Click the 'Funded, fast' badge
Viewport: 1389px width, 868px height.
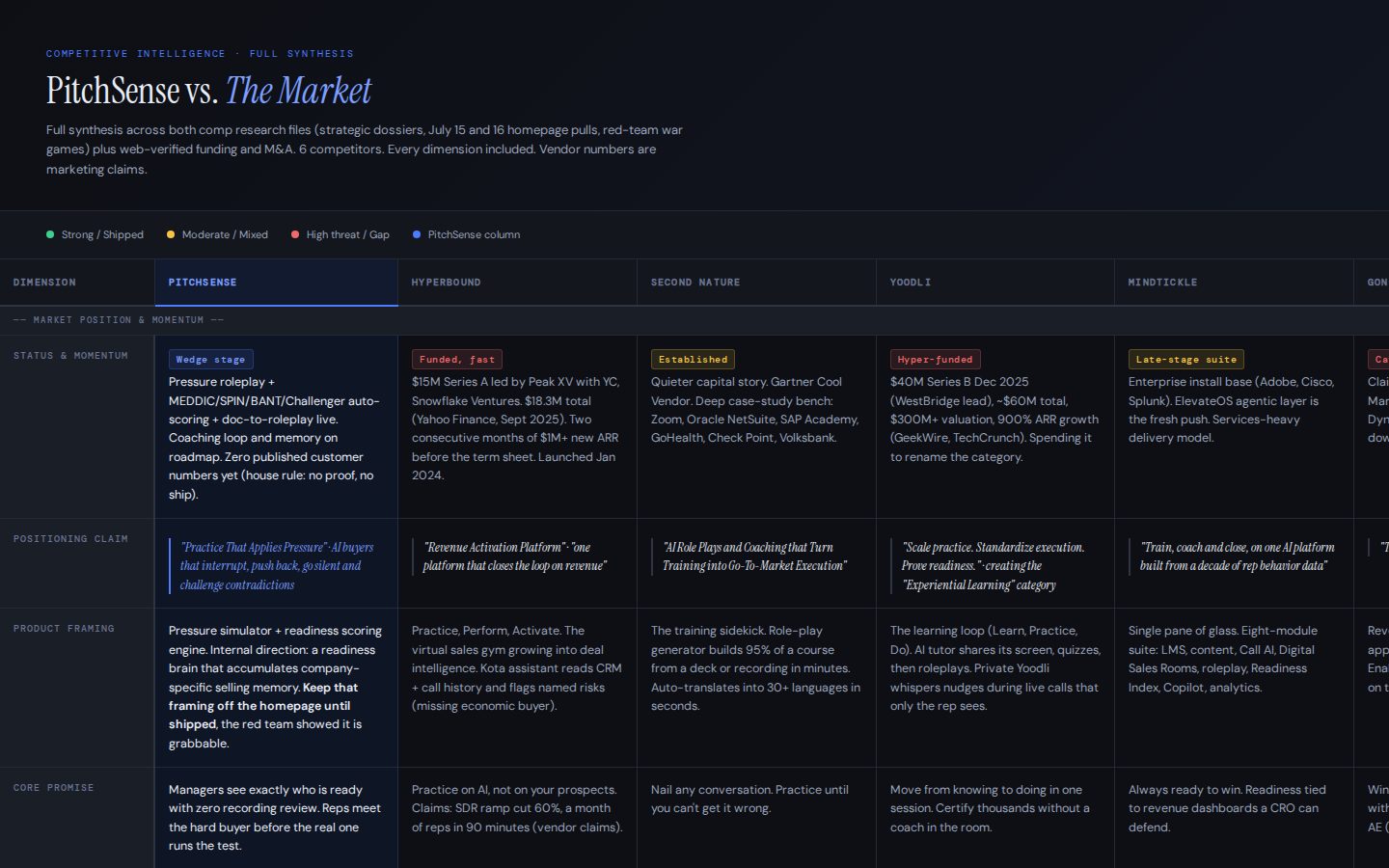pyautogui.click(x=457, y=359)
